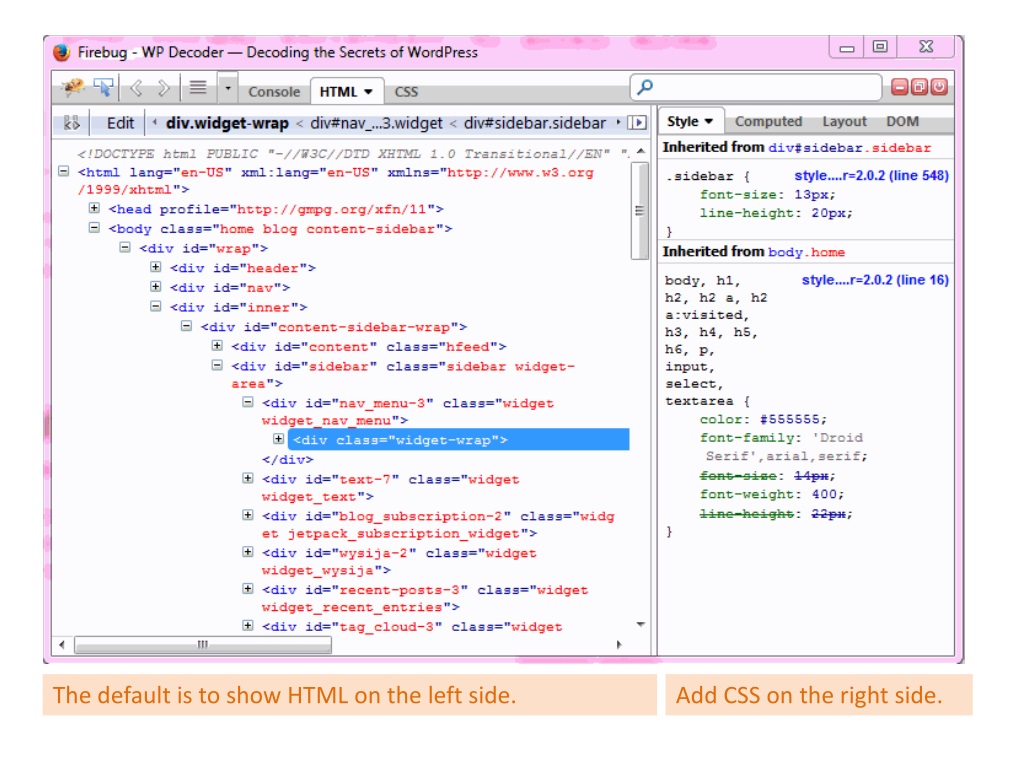Expand the text-7 widget node
Viewport: 1024px width, 768px height.
tap(248, 478)
